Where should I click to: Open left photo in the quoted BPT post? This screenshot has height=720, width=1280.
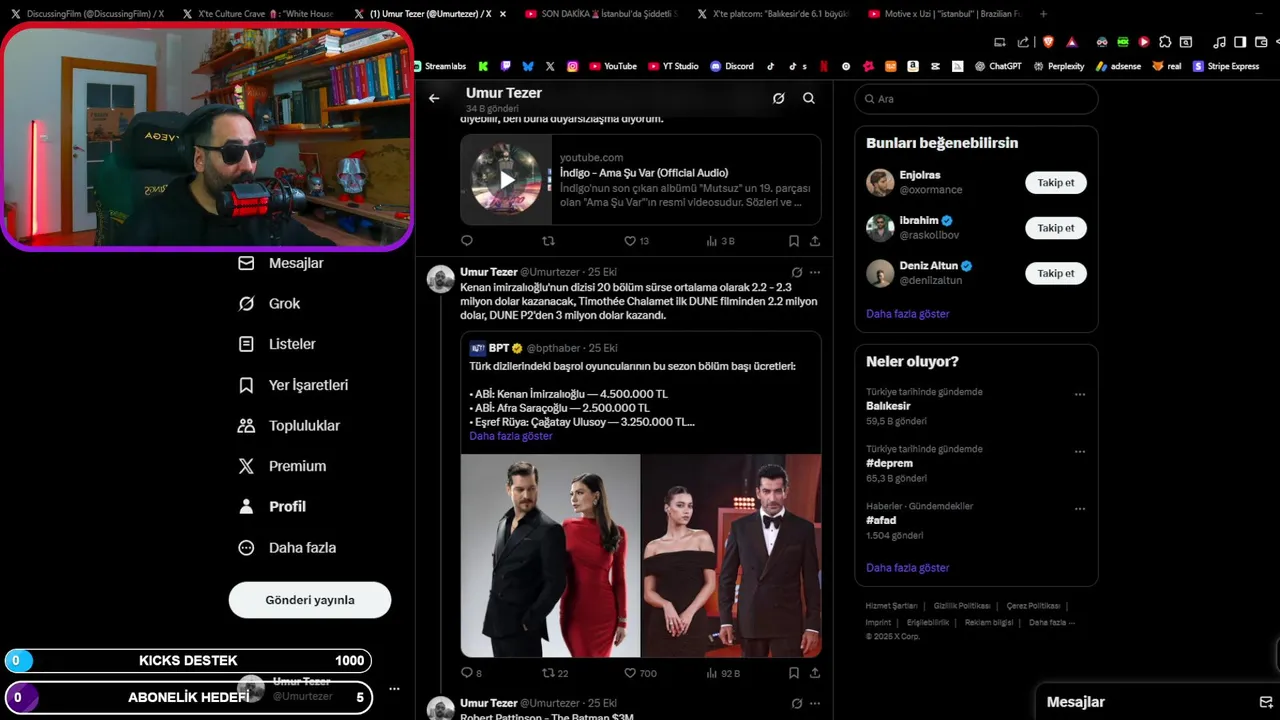(550, 555)
